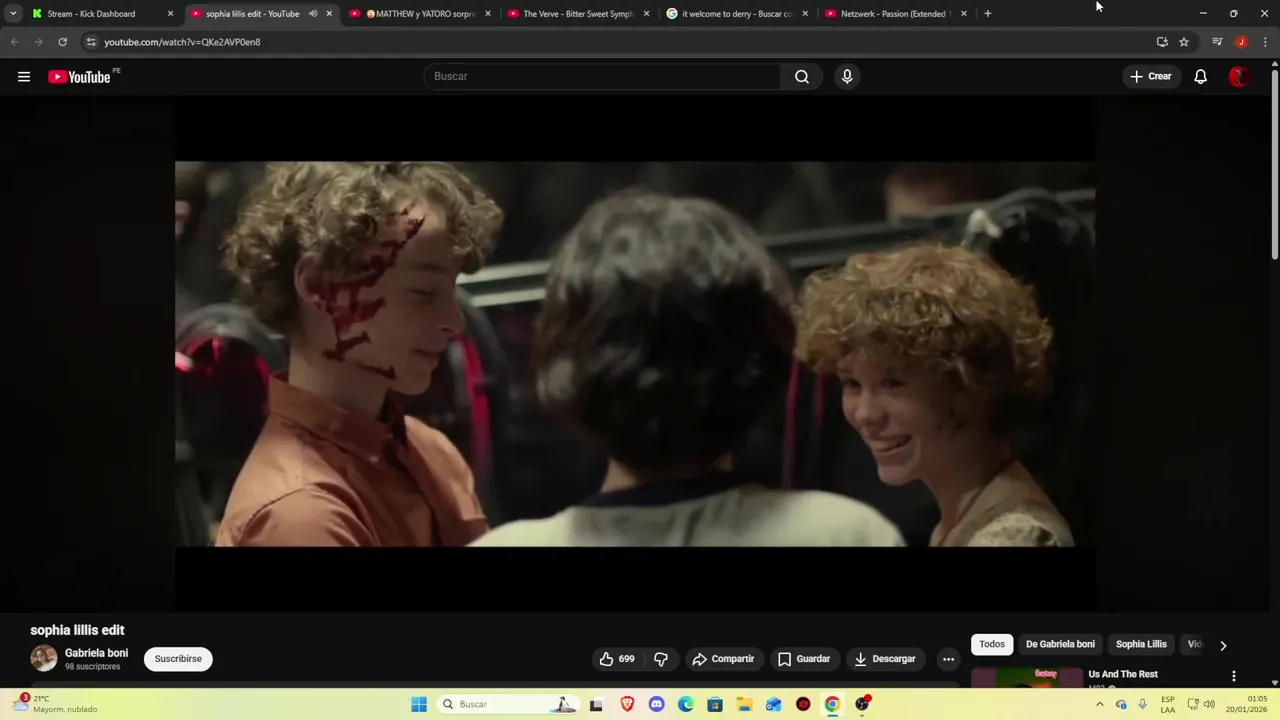Close the Stream - Kick Dashboard tab

click(x=170, y=14)
